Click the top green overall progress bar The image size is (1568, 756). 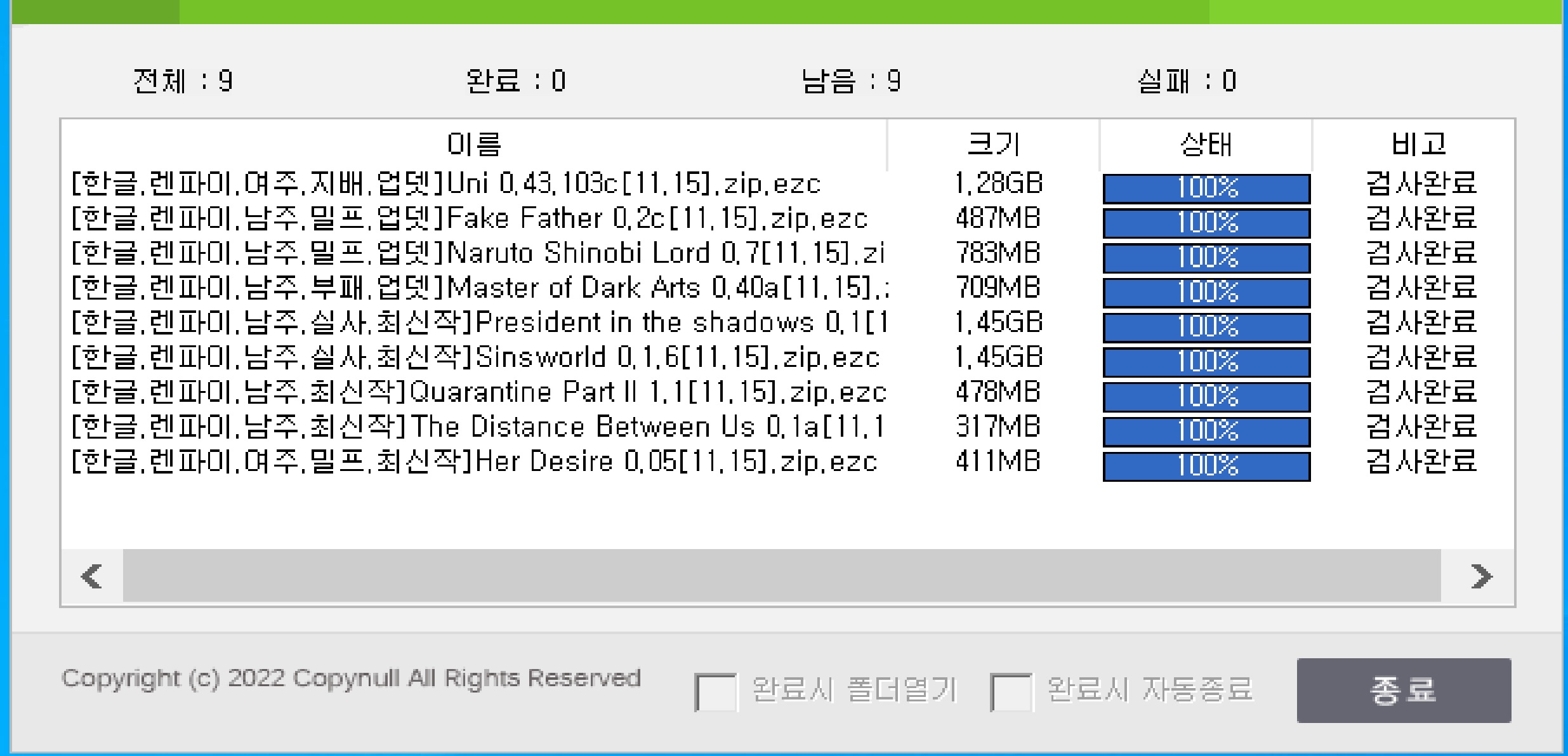tap(786, 11)
